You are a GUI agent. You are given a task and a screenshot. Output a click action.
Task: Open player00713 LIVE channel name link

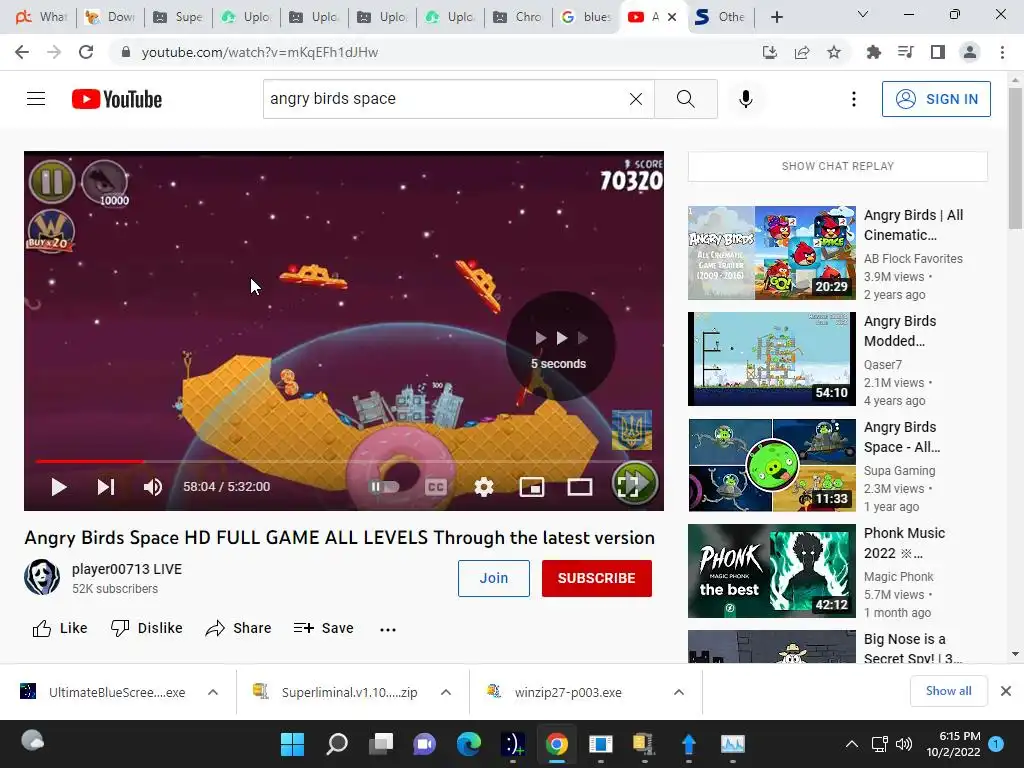click(x=127, y=569)
